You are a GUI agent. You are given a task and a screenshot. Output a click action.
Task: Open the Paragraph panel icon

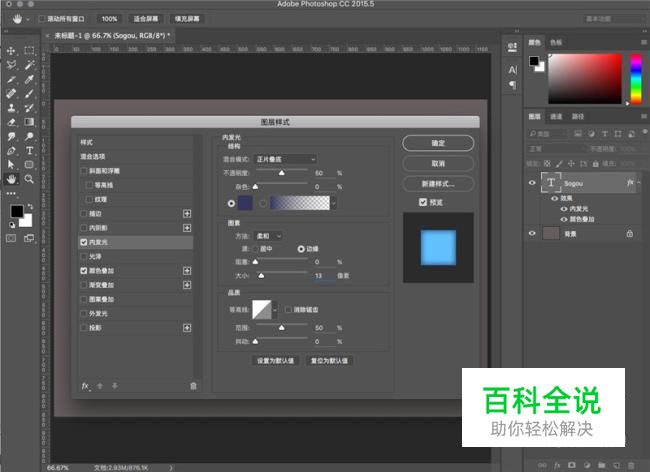(x=513, y=85)
